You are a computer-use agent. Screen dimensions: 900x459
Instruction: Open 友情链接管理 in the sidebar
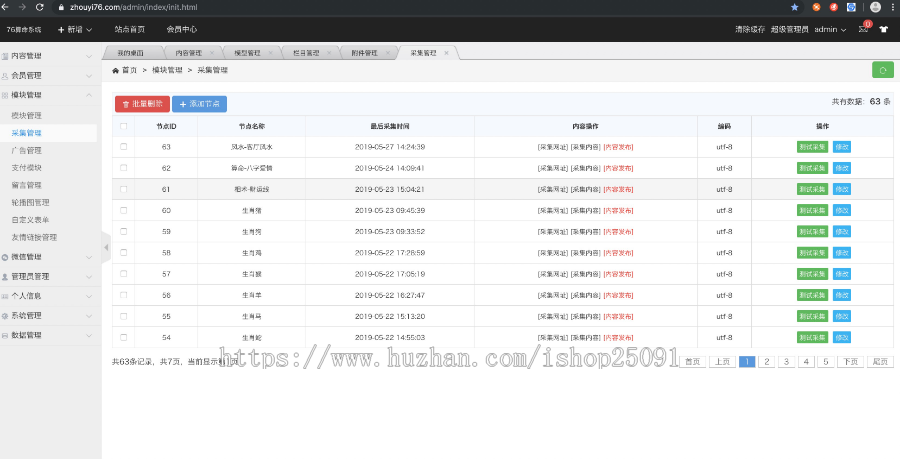click(34, 237)
